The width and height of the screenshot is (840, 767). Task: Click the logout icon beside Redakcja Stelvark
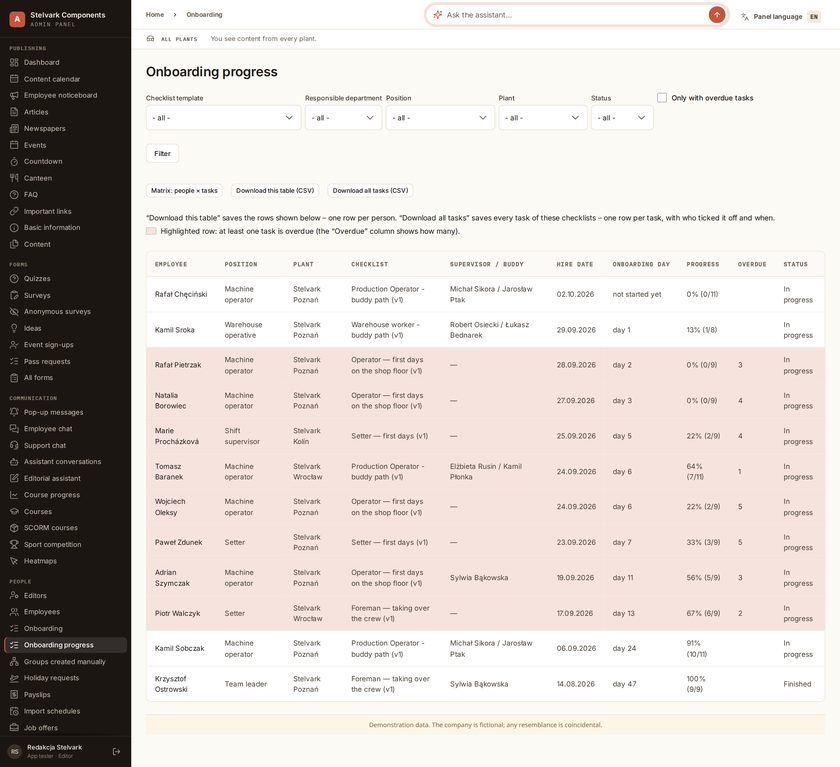coord(116,752)
